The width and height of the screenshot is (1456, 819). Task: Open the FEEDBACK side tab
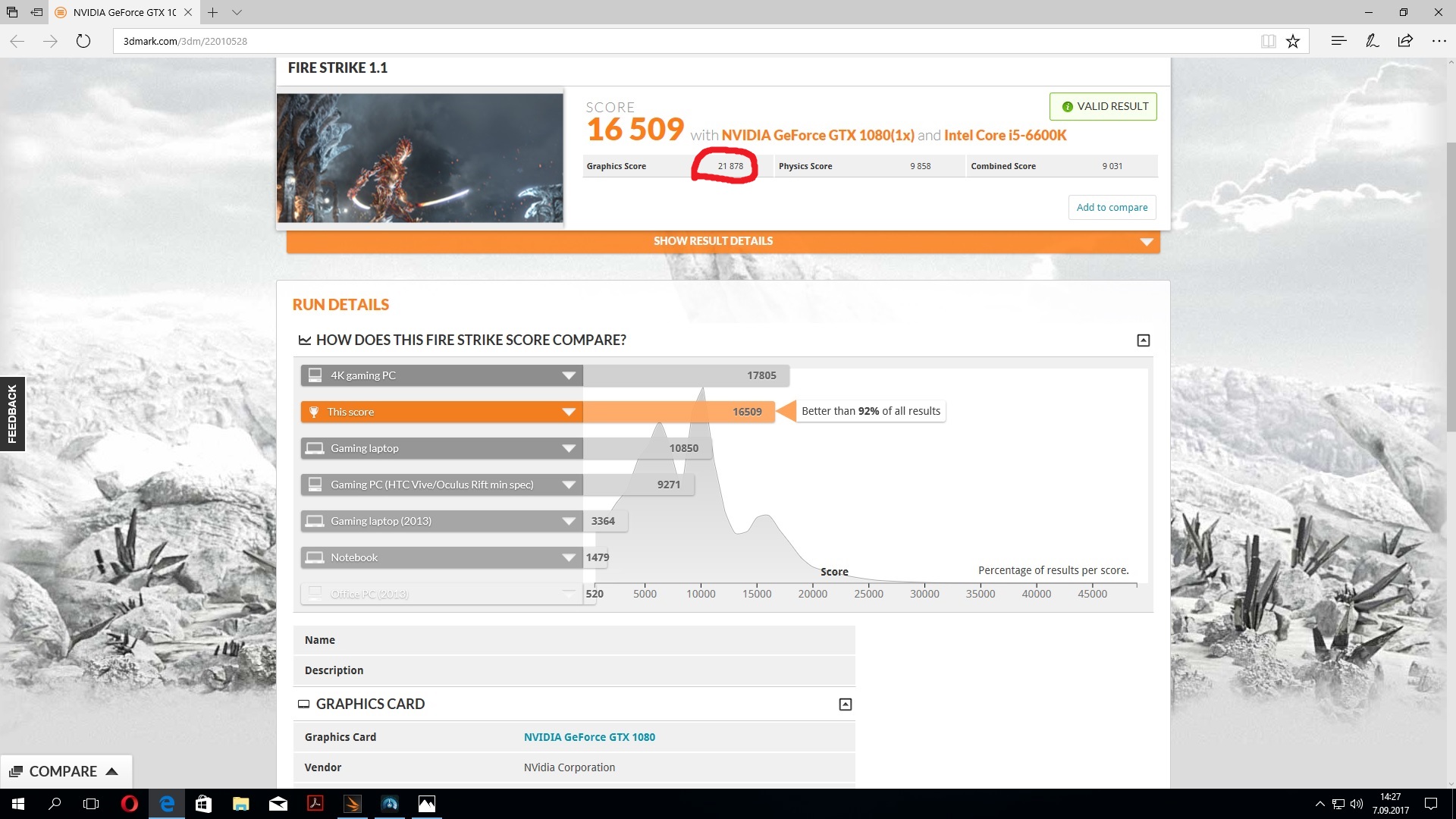pyautogui.click(x=12, y=414)
